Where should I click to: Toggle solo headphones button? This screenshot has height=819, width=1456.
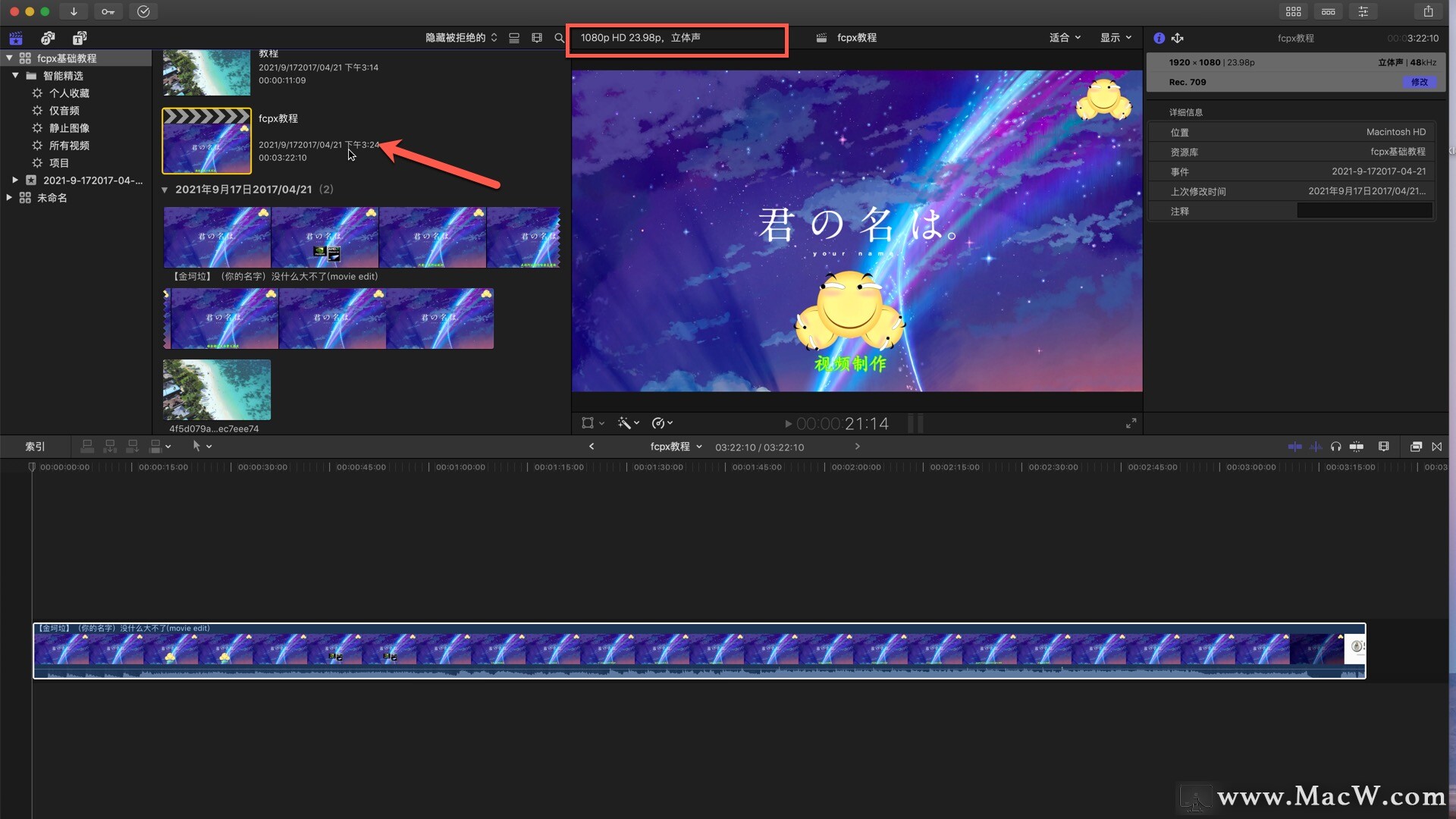[x=1336, y=447]
